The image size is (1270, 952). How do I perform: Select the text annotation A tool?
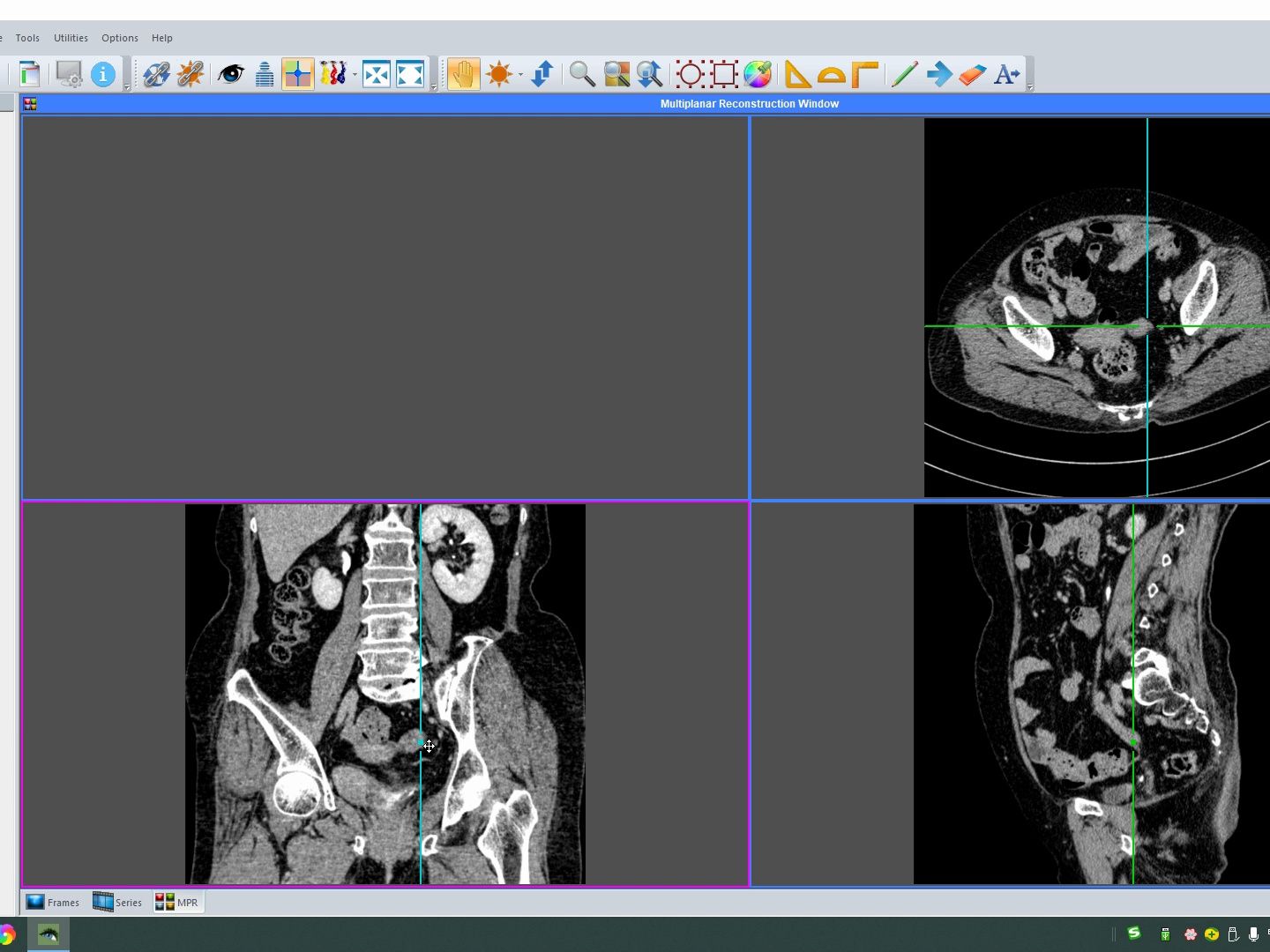pyautogui.click(x=1006, y=74)
